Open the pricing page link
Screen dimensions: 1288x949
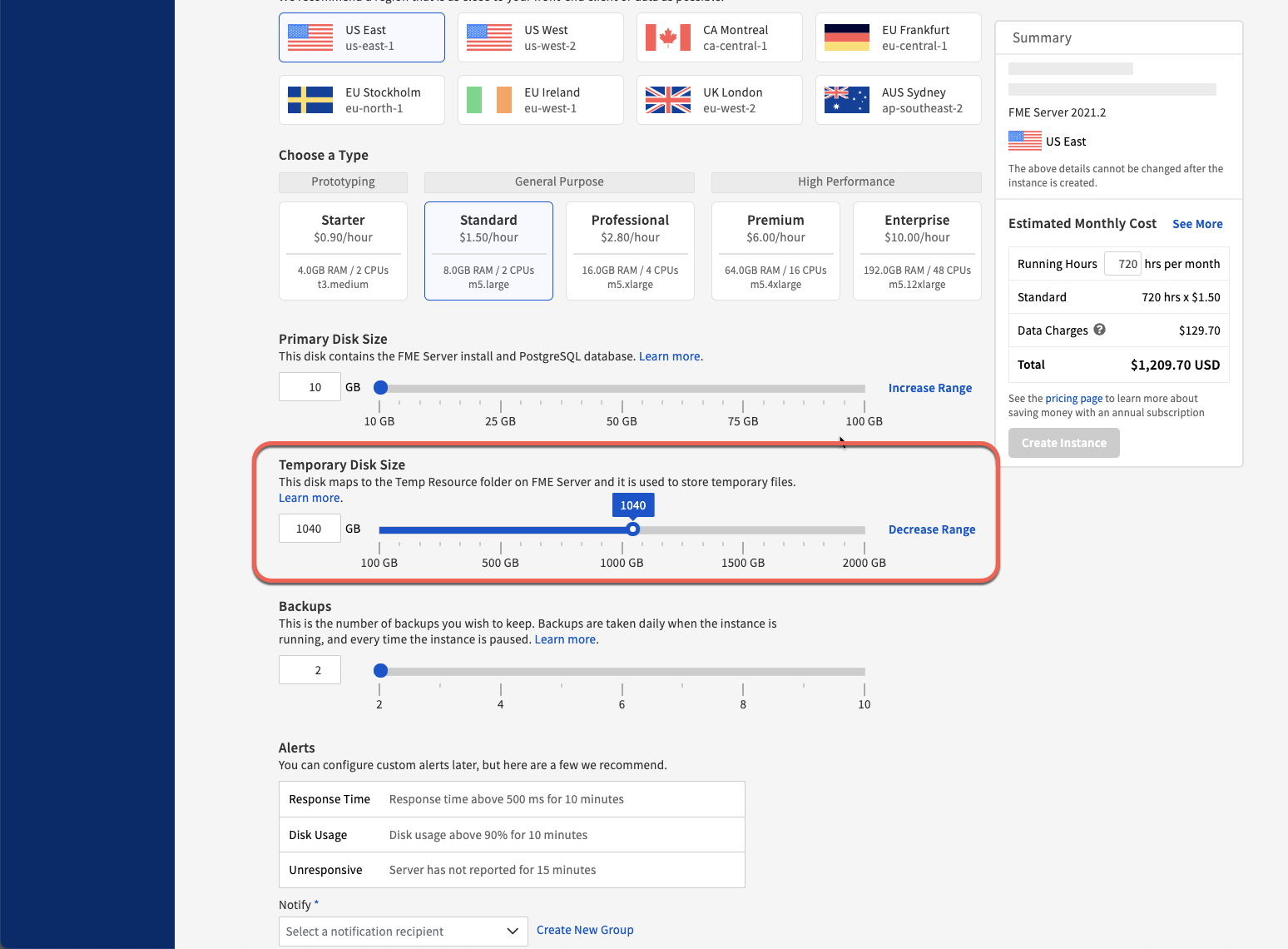pyautogui.click(x=1073, y=399)
